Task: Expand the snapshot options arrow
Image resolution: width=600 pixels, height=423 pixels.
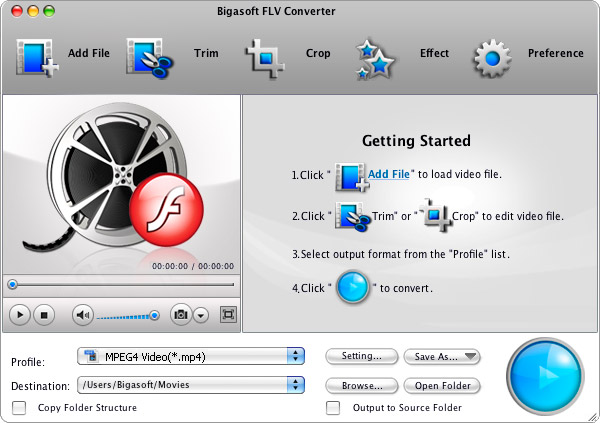Action: pyautogui.click(x=201, y=315)
